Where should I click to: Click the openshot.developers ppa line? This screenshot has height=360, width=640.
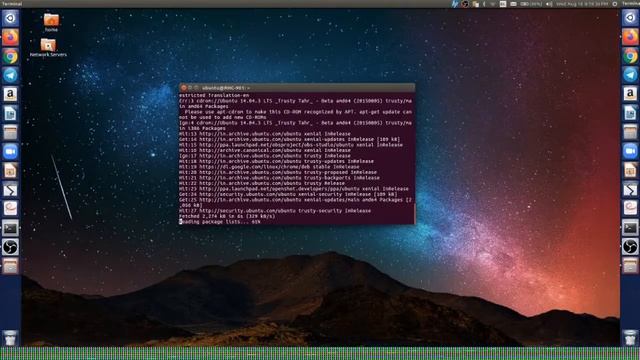pos(294,189)
